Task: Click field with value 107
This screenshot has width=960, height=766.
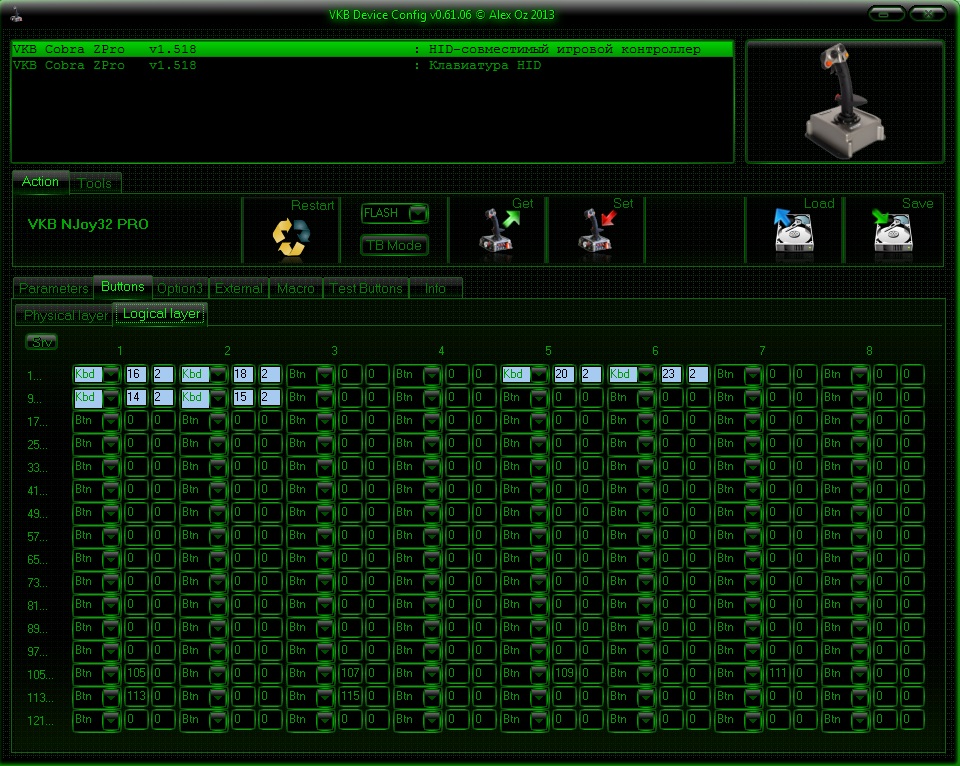Action: (350, 674)
